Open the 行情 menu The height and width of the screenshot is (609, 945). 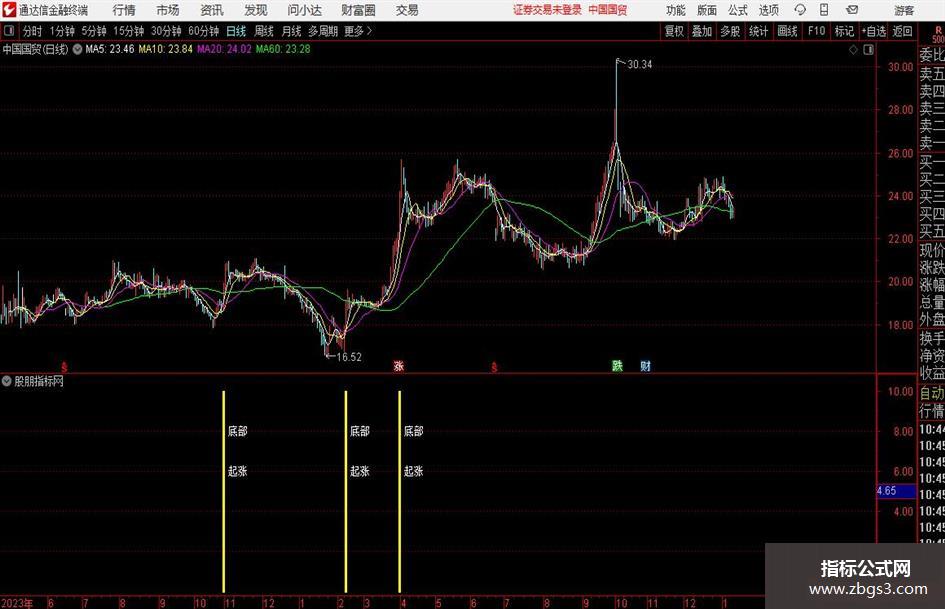pyautogui.click(x=124, y=10)
